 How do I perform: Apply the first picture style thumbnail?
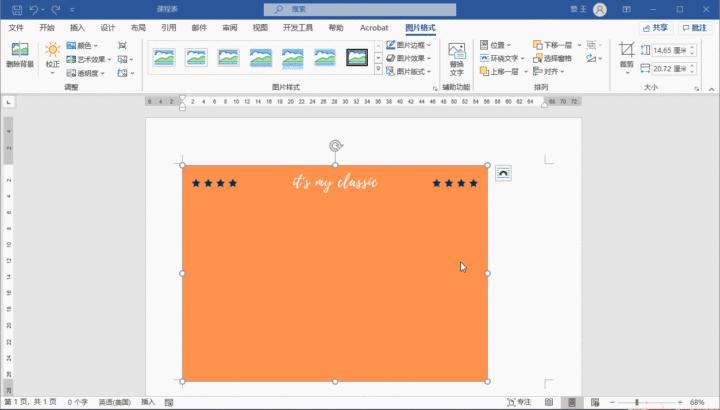tap(164, 57)
